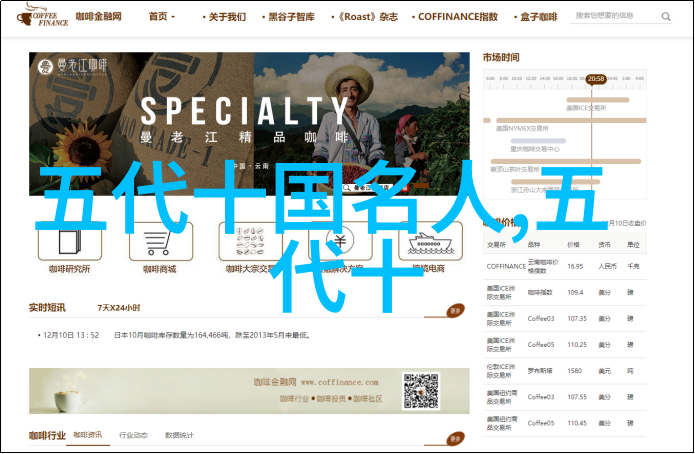Screen dimensions: 695x454
Task: Select the COFFINANCE row in price table
Action: pos(564,266)
